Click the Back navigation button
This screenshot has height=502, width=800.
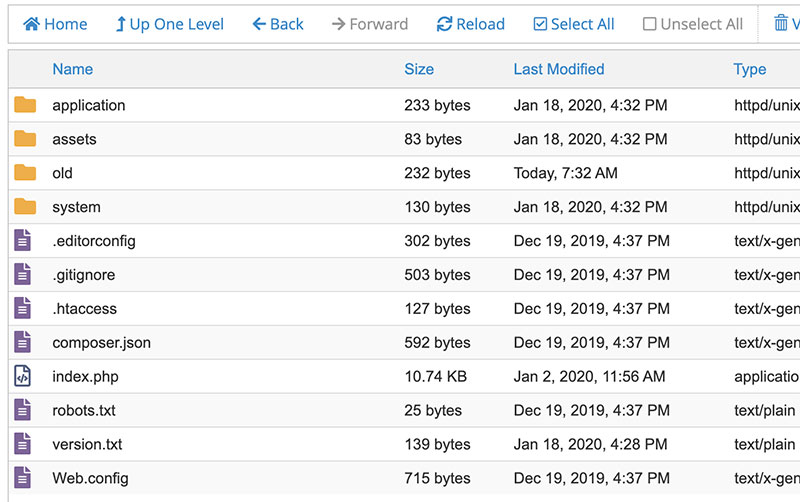pyautogui.click(x=277, y=24)
